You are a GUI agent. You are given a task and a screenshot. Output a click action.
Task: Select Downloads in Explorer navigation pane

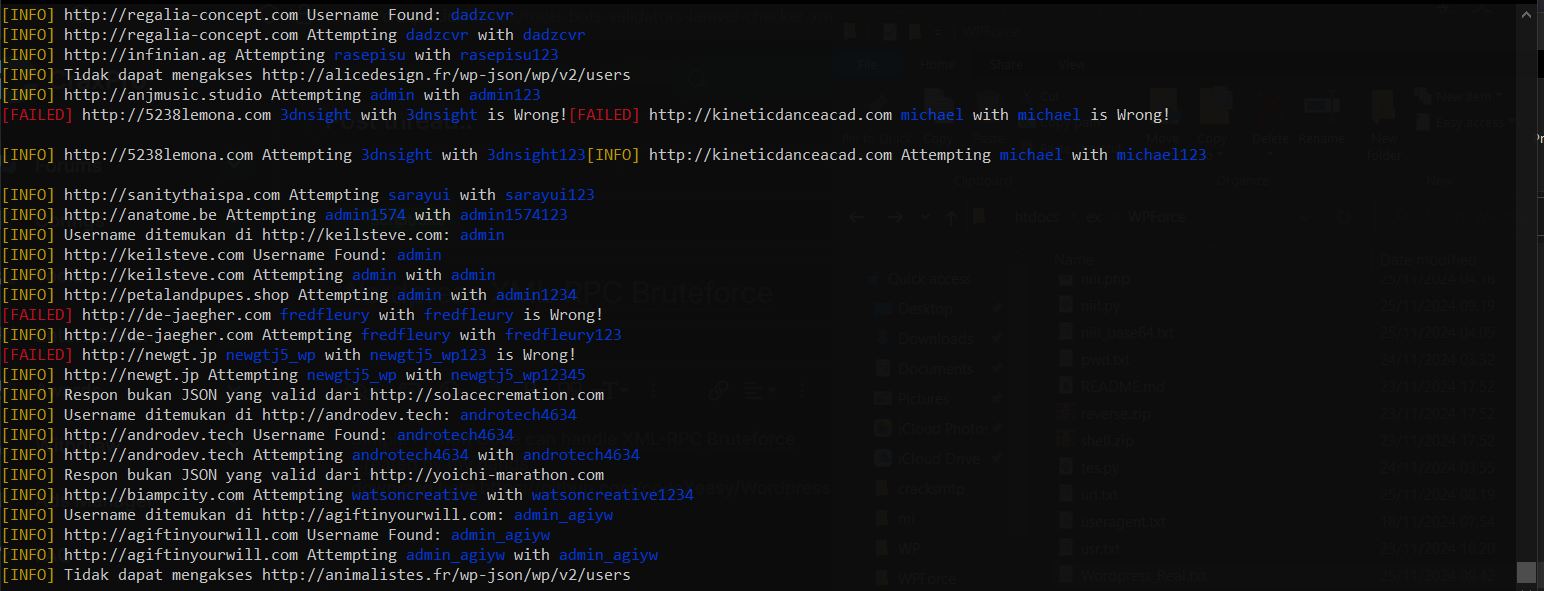925,339
